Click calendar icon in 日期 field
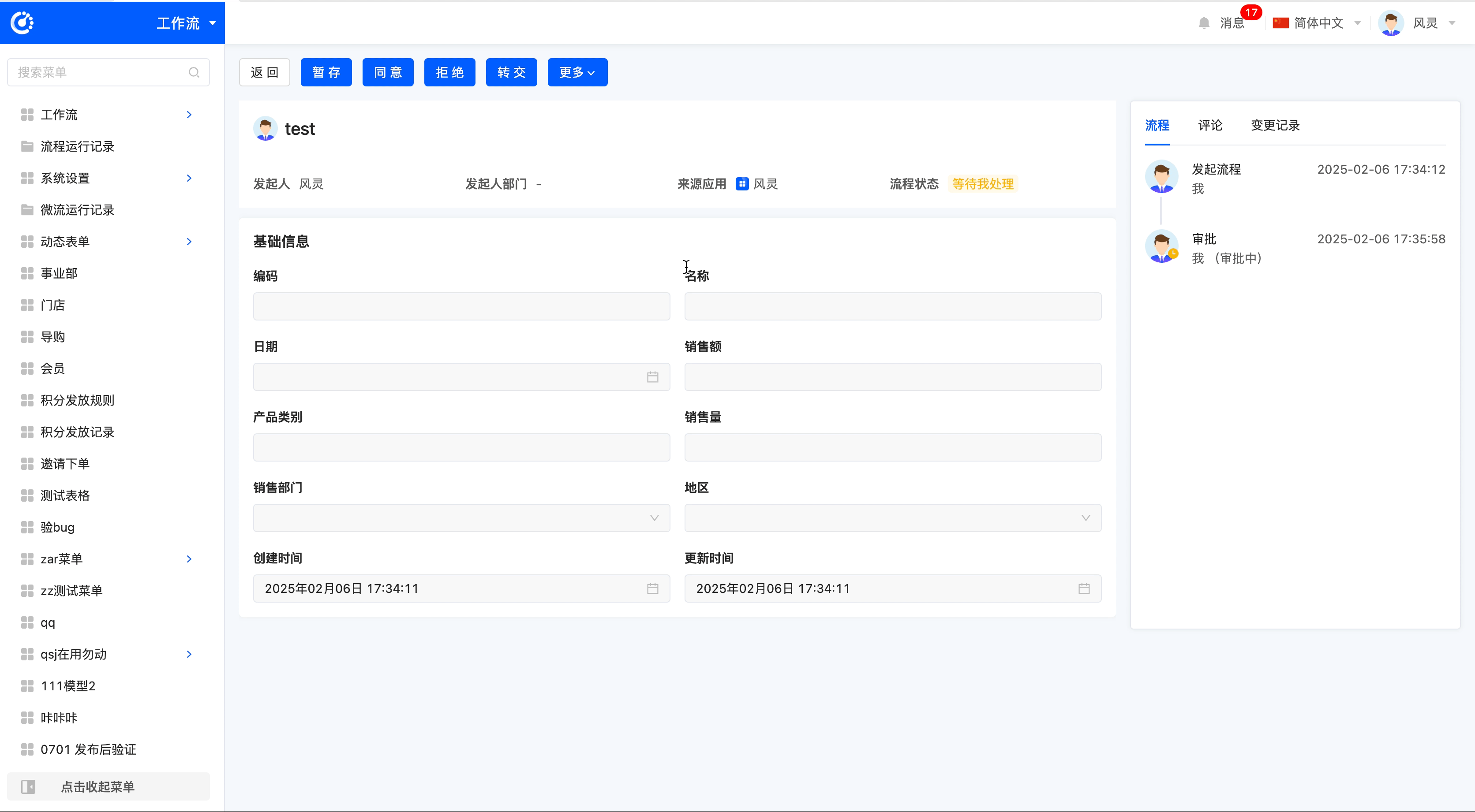Viewport: 1475px width, 812px height. click(x=652, y=376)
